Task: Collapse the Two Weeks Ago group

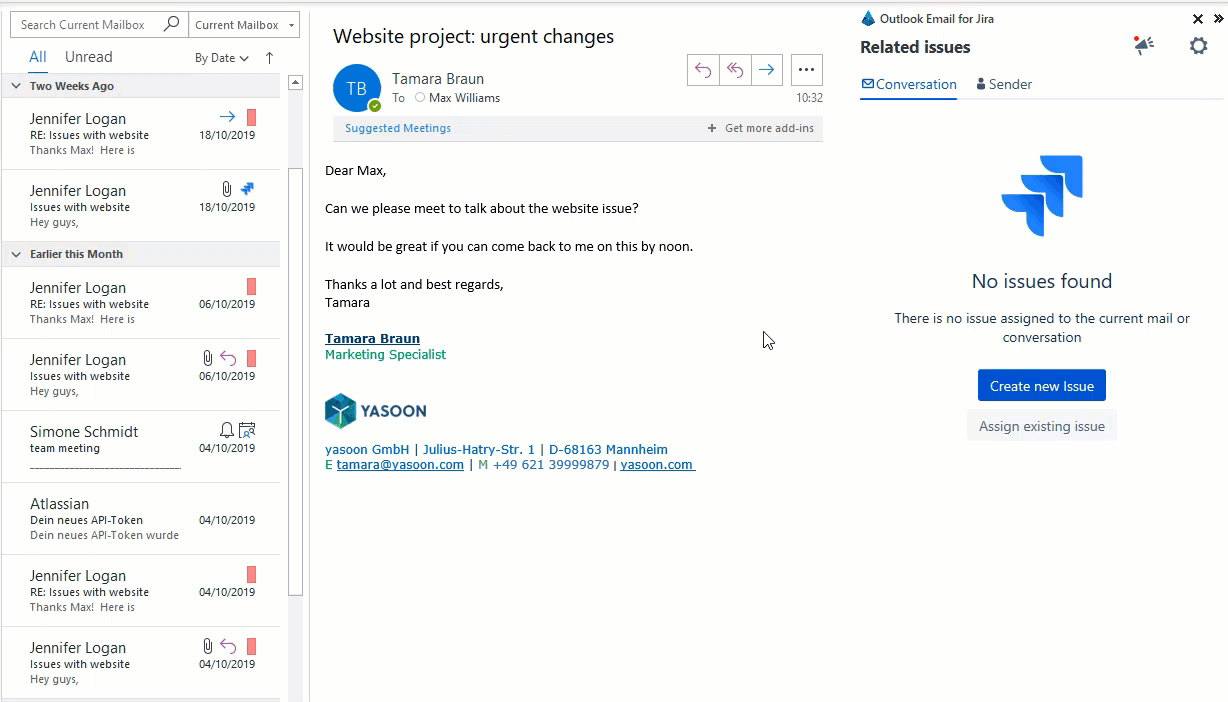Action: tap(16, 86)
